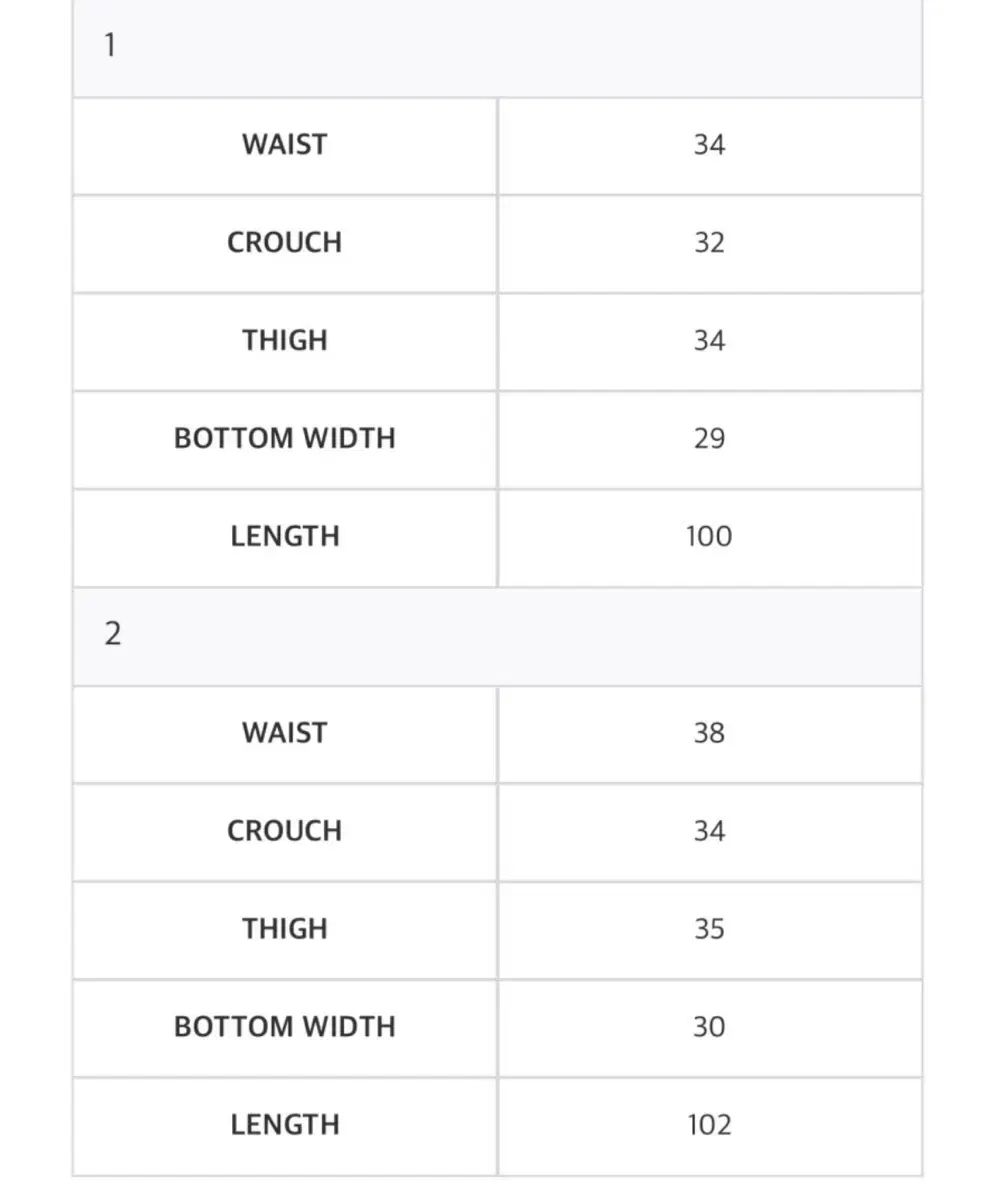Image resolution: width=995 pixels, height=1200 pixels.
Task: Click the bottom width value 29
Action: (709, 438)
